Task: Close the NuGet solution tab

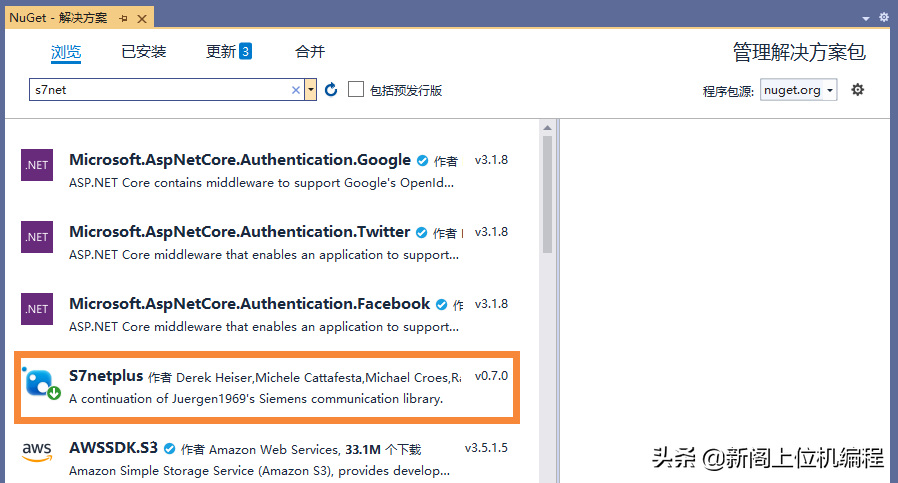Action: tap(142, 18)
